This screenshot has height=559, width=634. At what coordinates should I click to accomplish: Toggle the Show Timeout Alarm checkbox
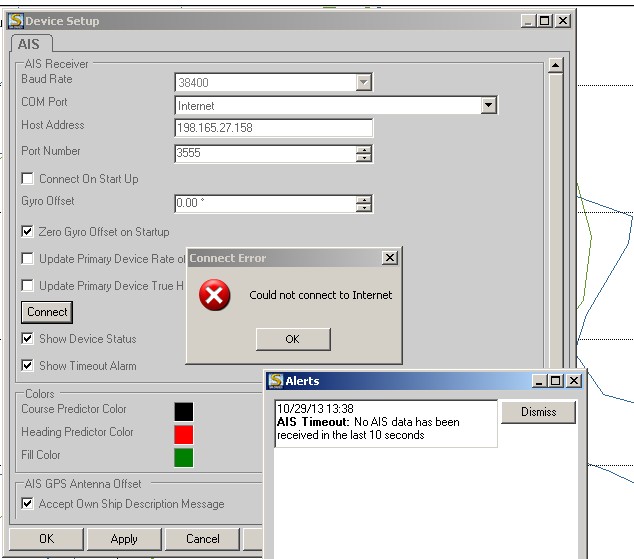[28, 366]
